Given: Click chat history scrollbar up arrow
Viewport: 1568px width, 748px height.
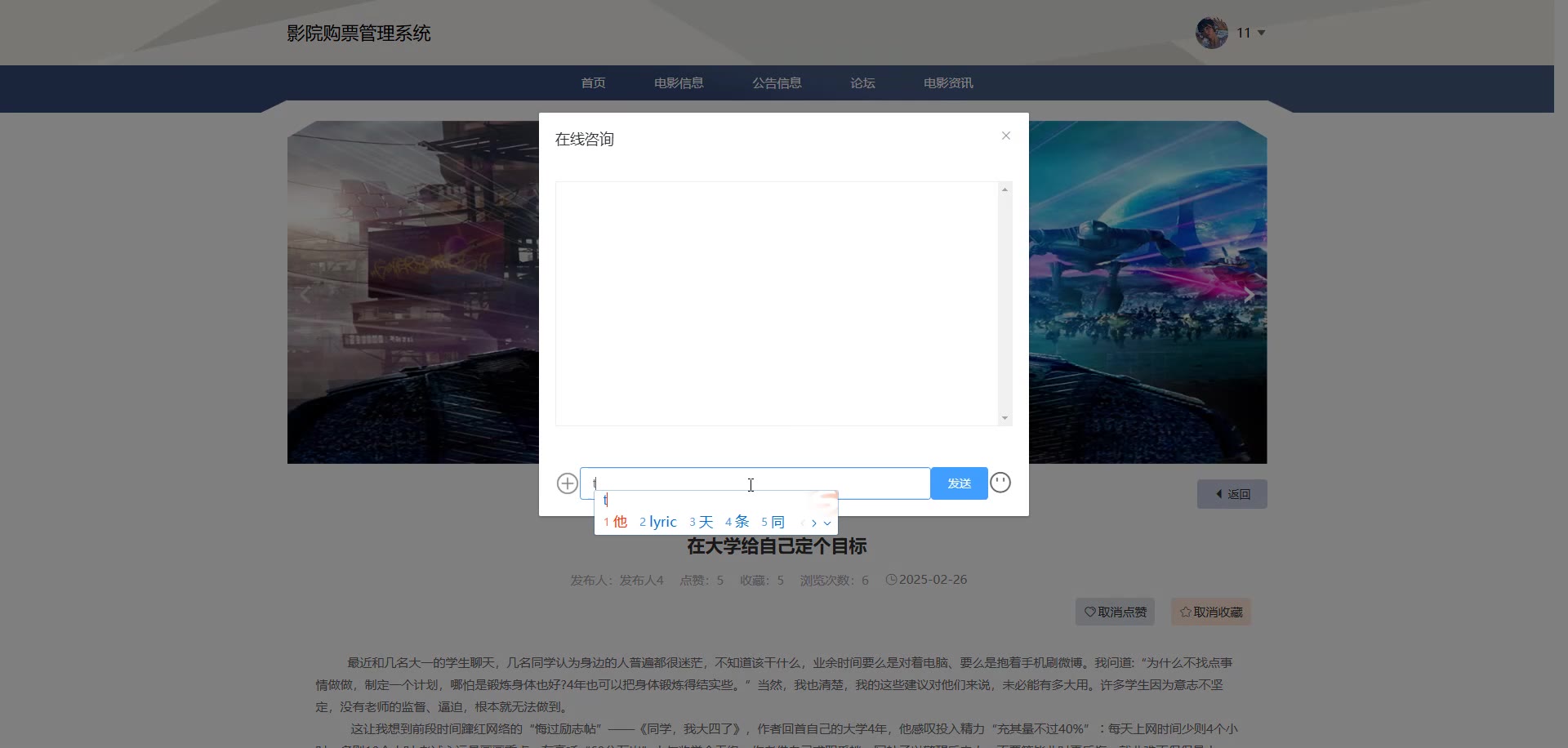Looking at the screenshot, I should (x=1004, y=189).
